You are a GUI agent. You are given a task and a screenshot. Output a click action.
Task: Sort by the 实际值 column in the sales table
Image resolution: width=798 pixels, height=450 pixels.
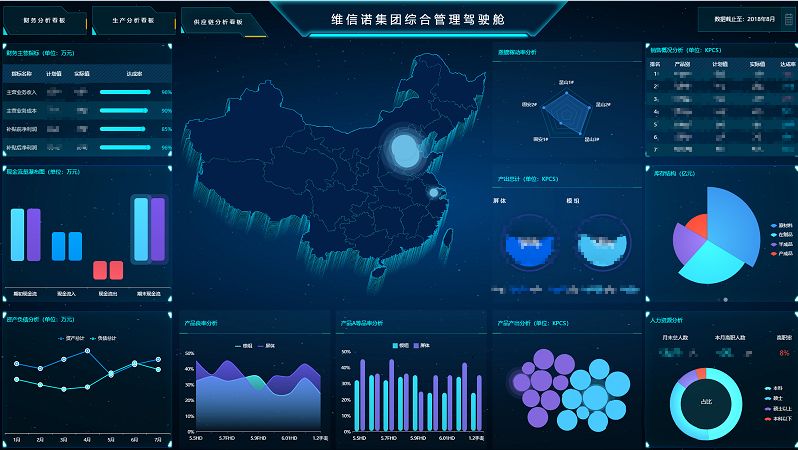[x=757, y=64]
